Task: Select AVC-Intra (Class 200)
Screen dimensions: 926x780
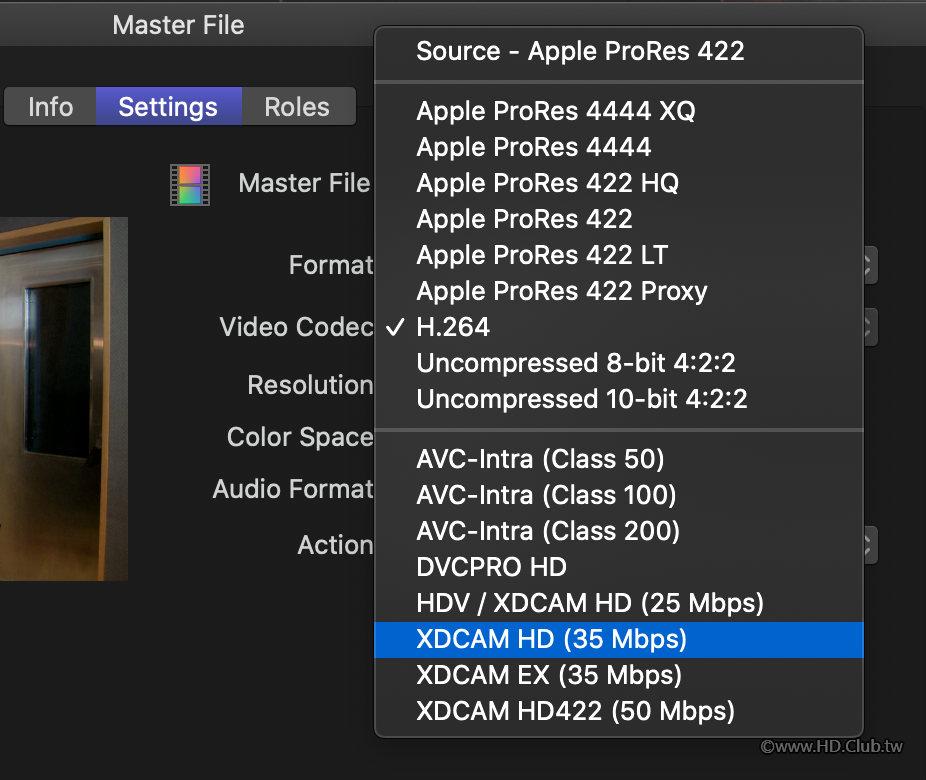Action: coord(619,531)
